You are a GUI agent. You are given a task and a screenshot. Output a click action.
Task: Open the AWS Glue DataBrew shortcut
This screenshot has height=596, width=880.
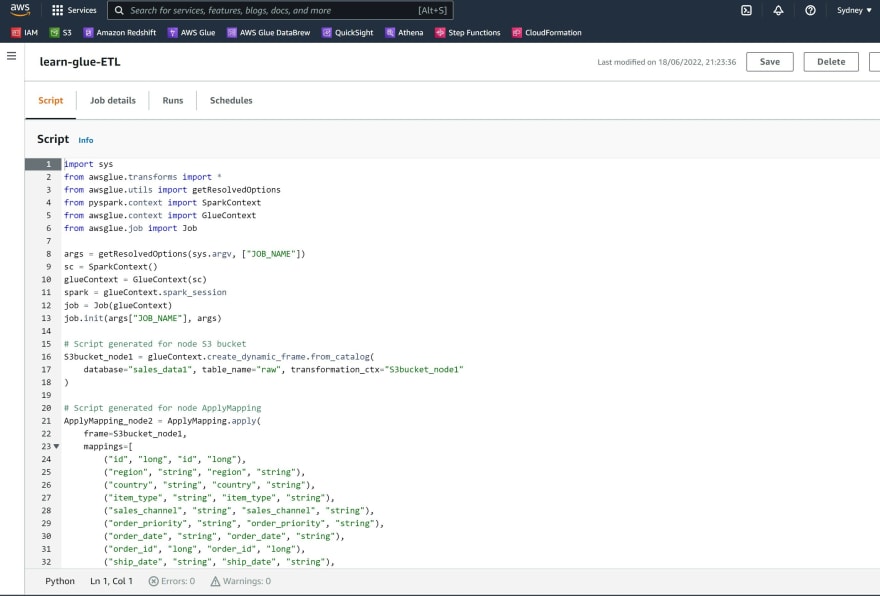[268, 33]
